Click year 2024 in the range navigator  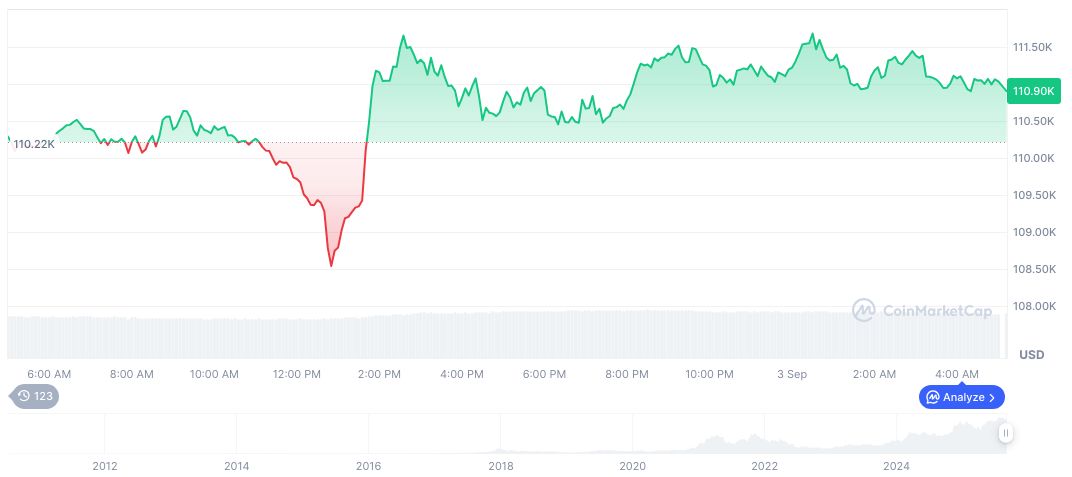897,466
